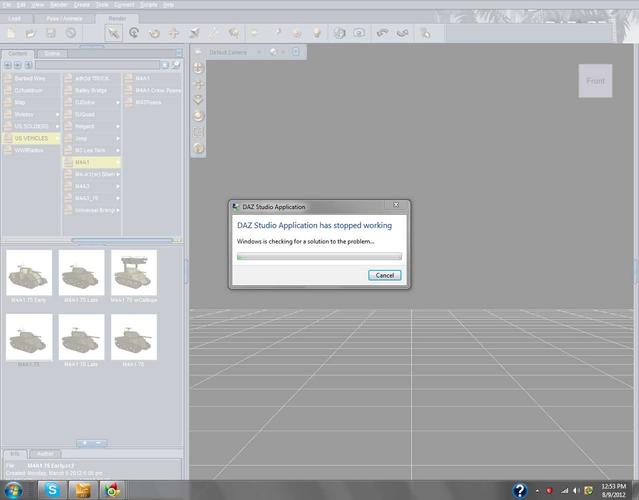Click the Open file toolbar icon
This screenshot has height=500, width=639.
(31, 33)
